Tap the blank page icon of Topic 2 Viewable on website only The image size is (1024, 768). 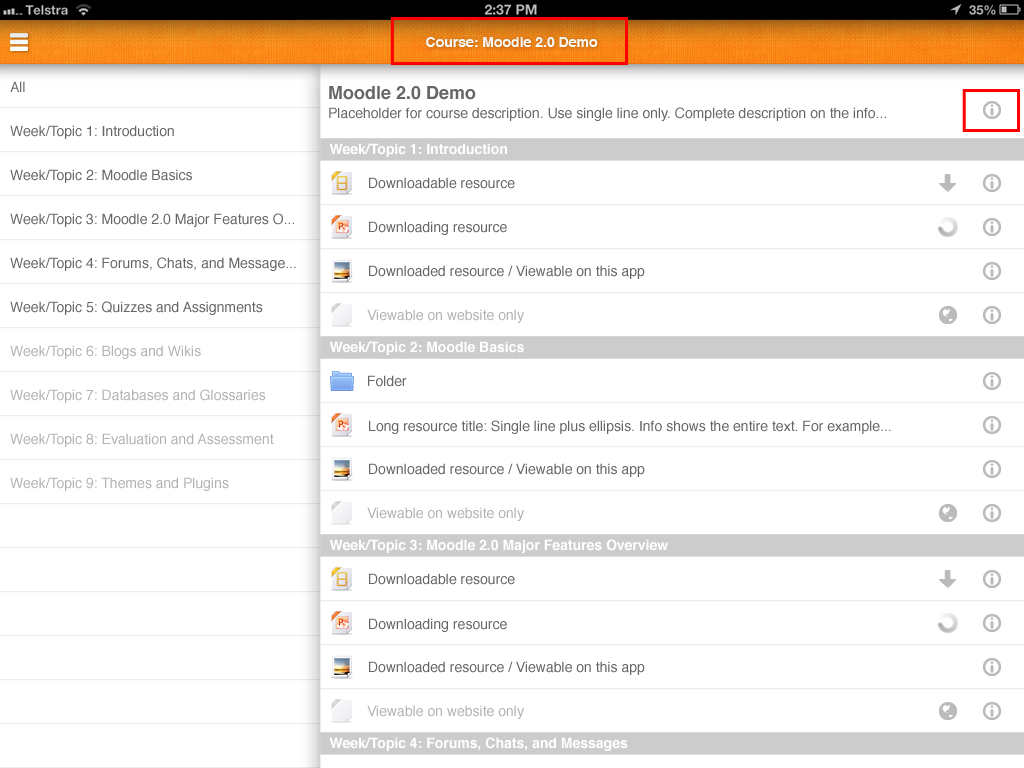[342, 513]
